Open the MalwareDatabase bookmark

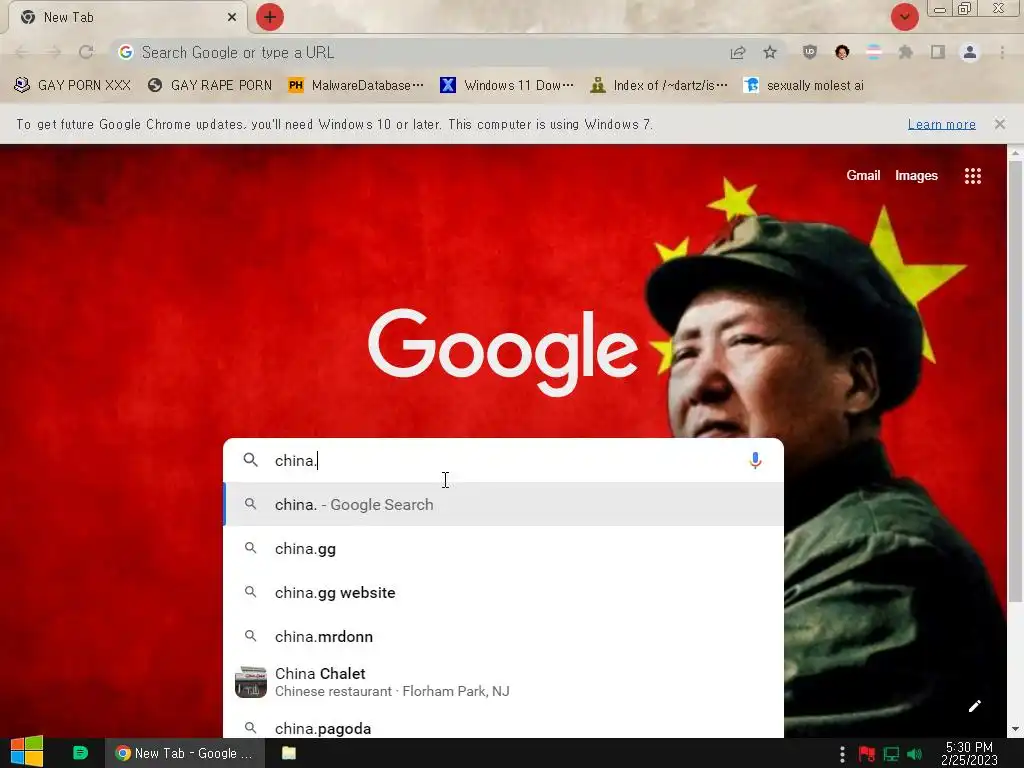[x=356, y=86]
